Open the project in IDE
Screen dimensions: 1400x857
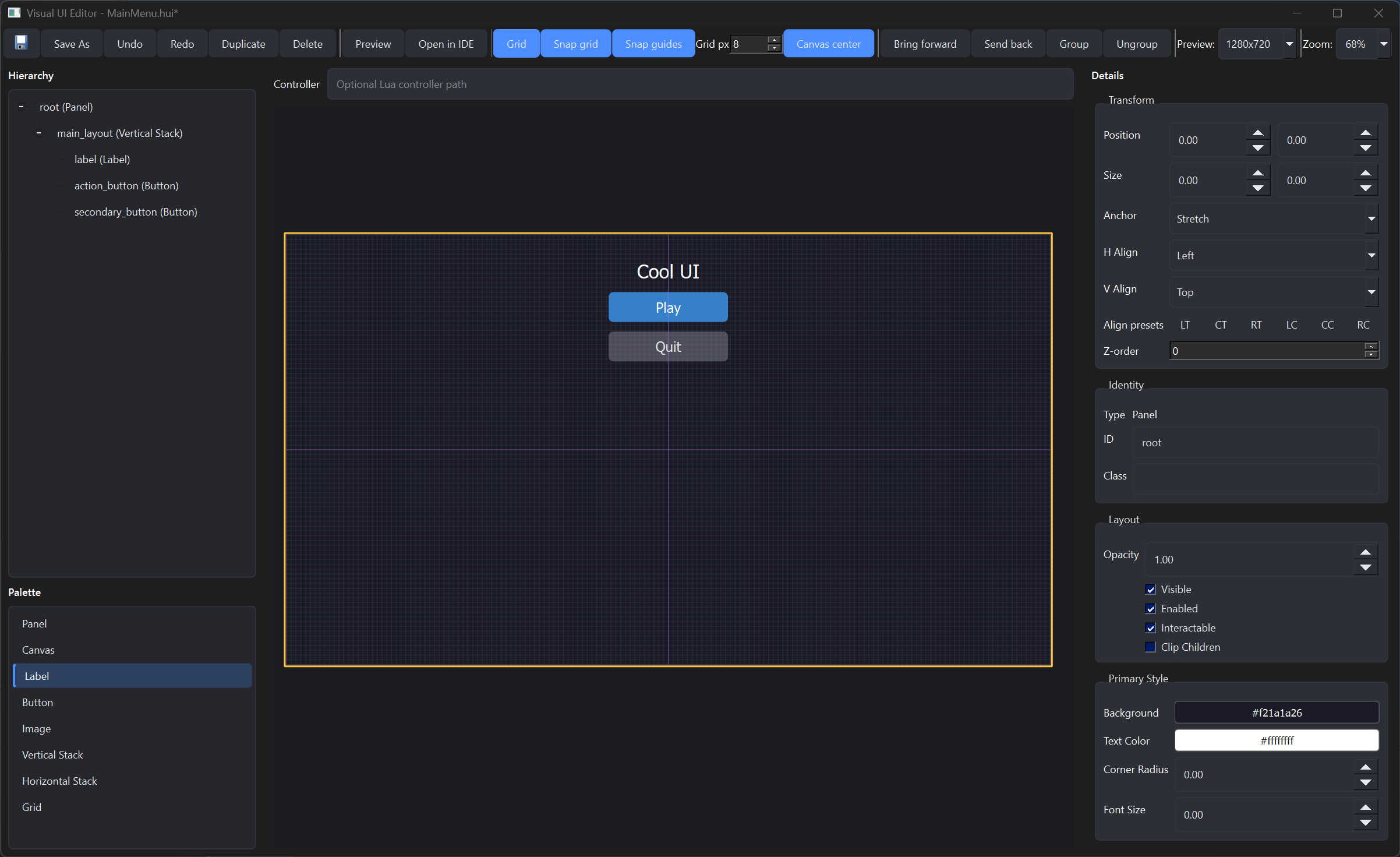(446, 43)
